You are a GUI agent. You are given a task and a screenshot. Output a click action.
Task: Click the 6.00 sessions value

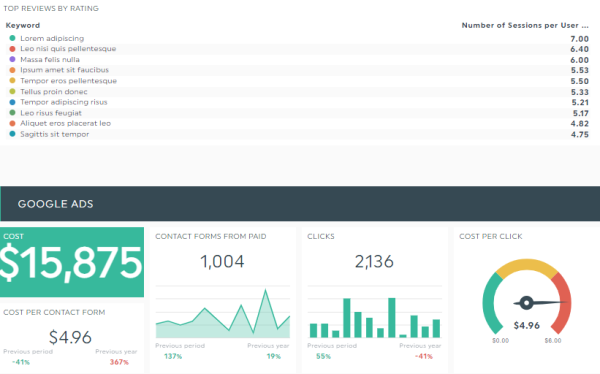point(579,60)
